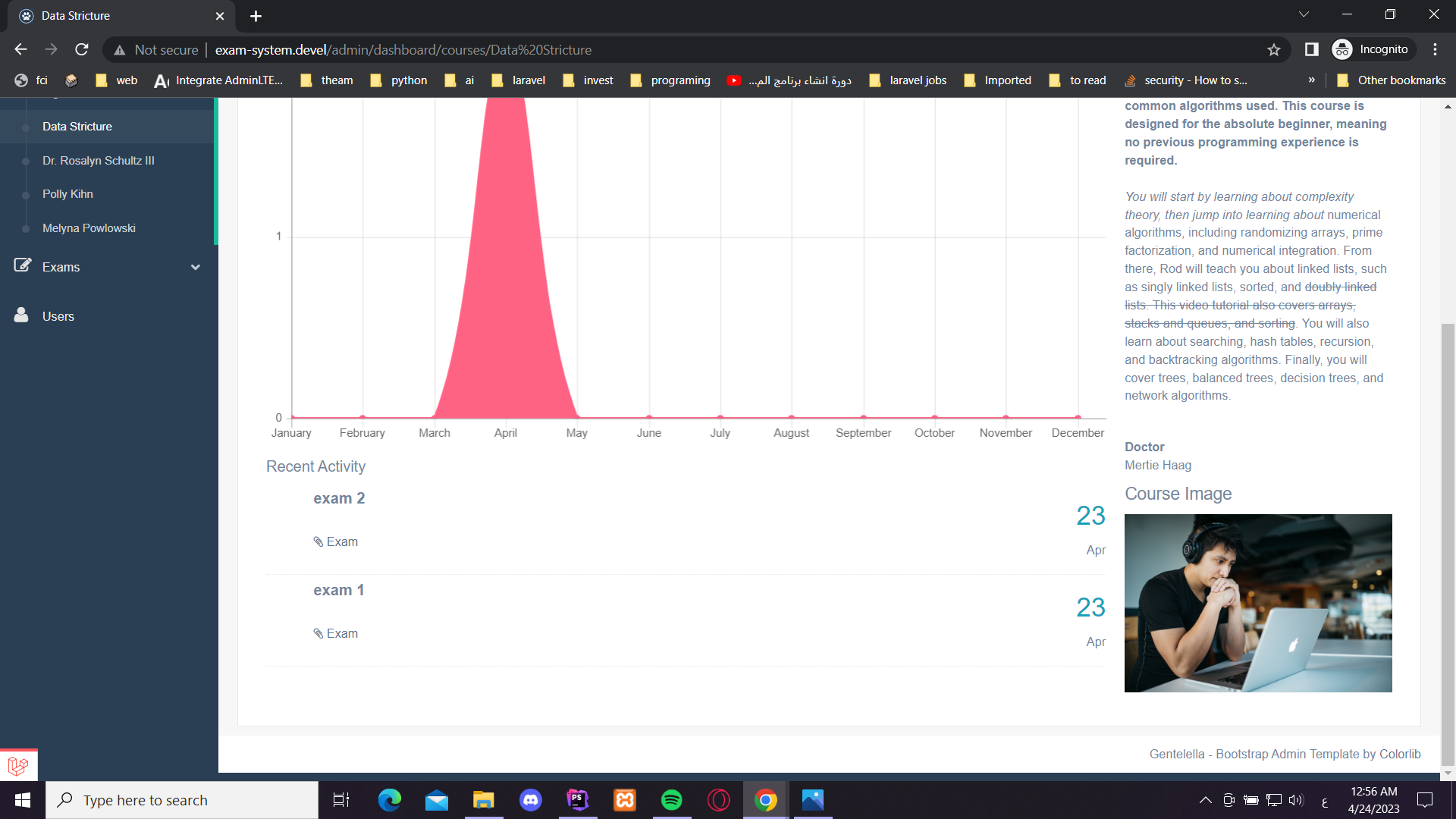Click the address bar URL
Viewport: 1456px width, 819px height.
coord(403,49)
